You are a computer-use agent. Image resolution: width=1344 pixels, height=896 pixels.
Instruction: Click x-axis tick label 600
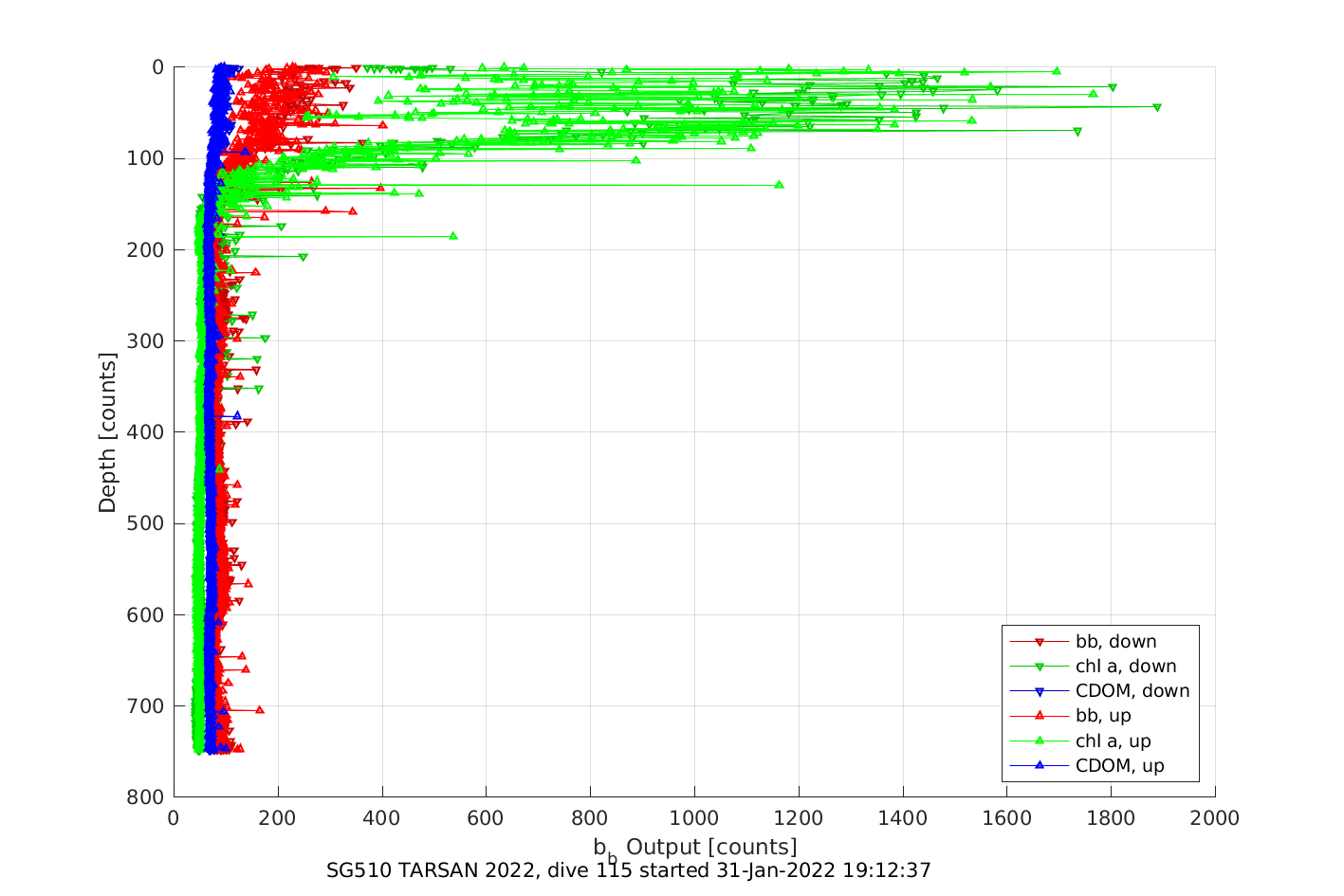(x=487, y=817)
